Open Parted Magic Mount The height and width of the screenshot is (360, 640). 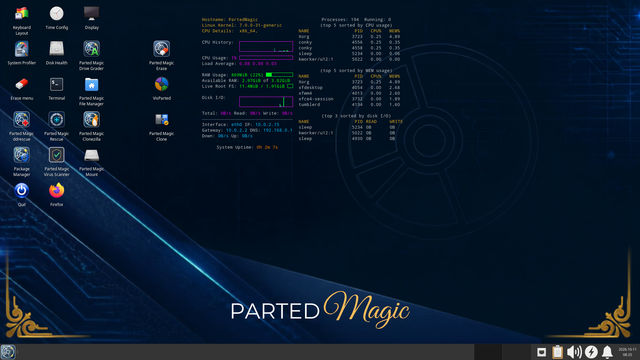91,155
